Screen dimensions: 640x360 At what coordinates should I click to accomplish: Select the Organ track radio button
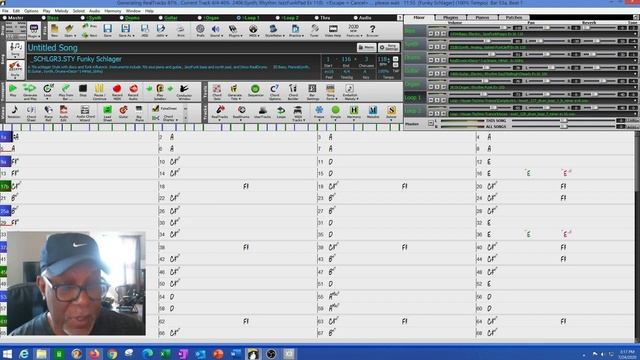point(200,18)
